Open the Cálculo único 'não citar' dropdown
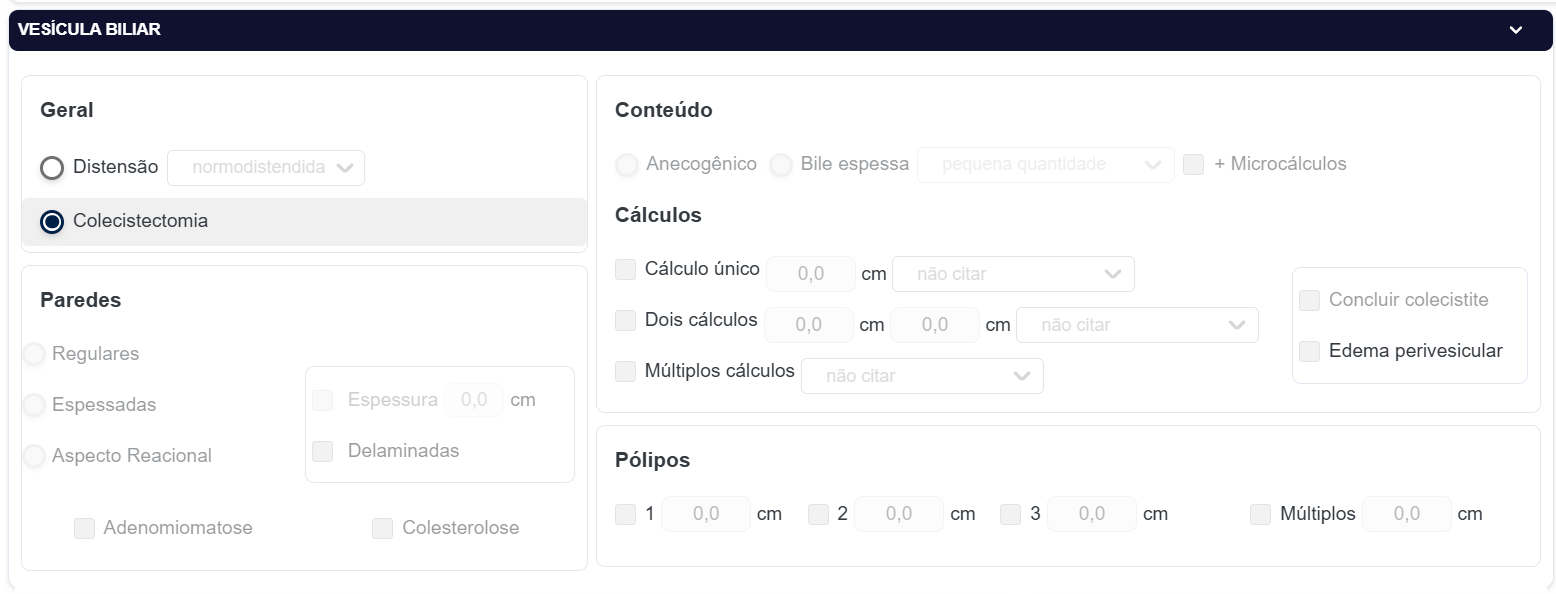Image resolution: width=1556 pixels, height=594 pixels. coord(1013,274)
